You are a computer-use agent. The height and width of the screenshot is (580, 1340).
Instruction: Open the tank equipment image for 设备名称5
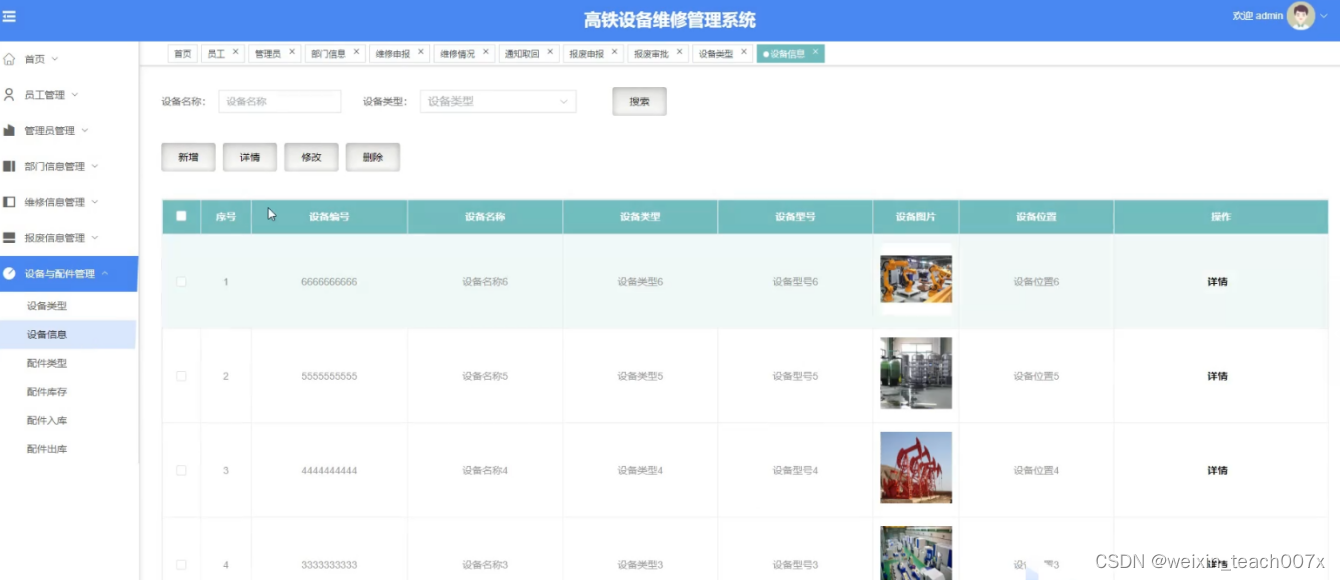pos(916,373)
